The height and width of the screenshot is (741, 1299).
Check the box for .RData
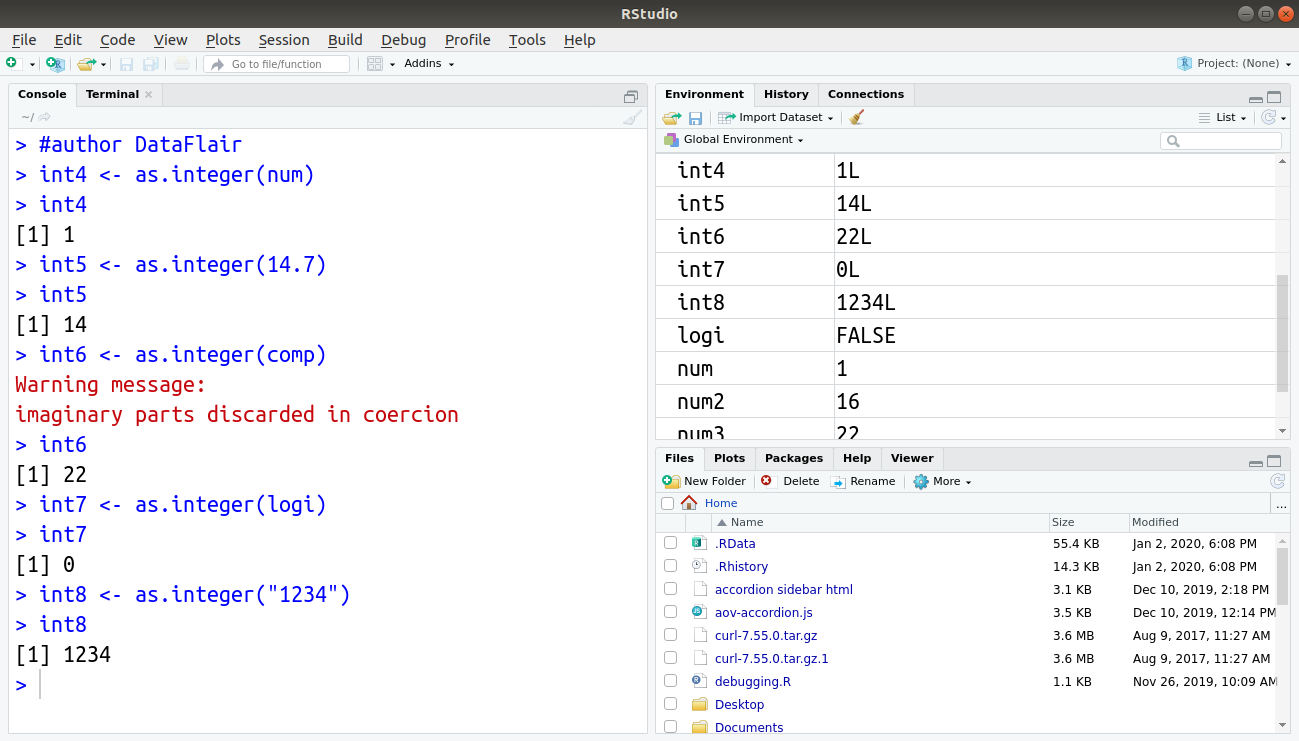pyautogui.click(x=670, y=543)
